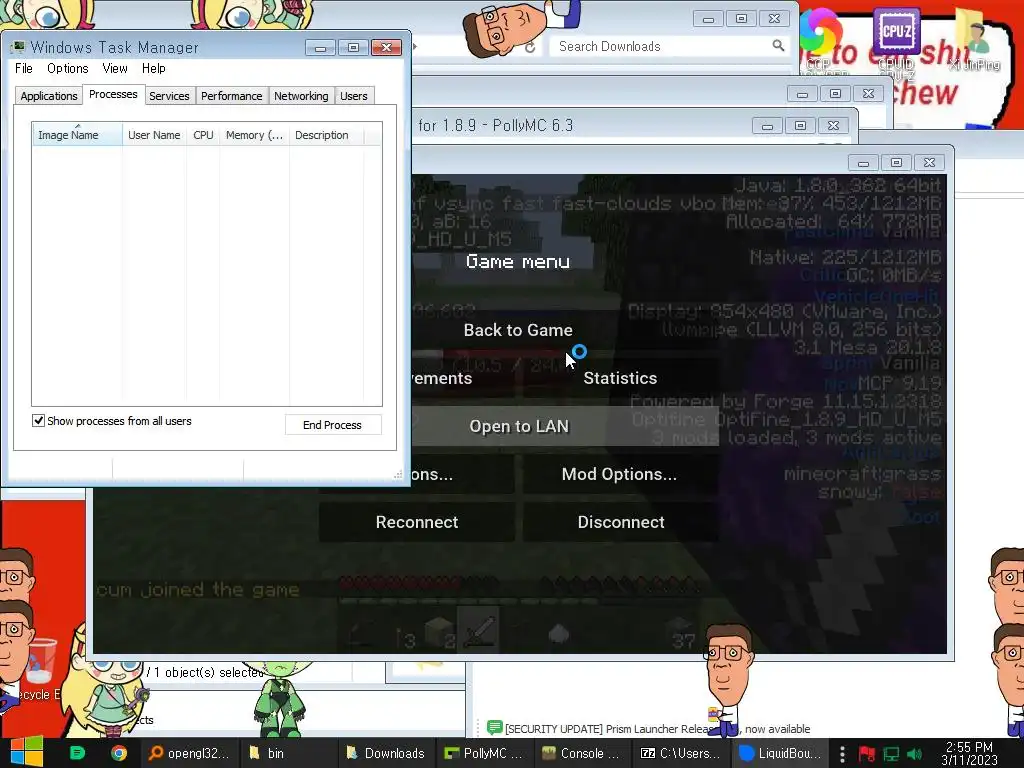The width and height of the screenshot is (1024, 768).
Task: Open the CPUID CPU-Z desktop icon
Action: [x=896, y=40]
